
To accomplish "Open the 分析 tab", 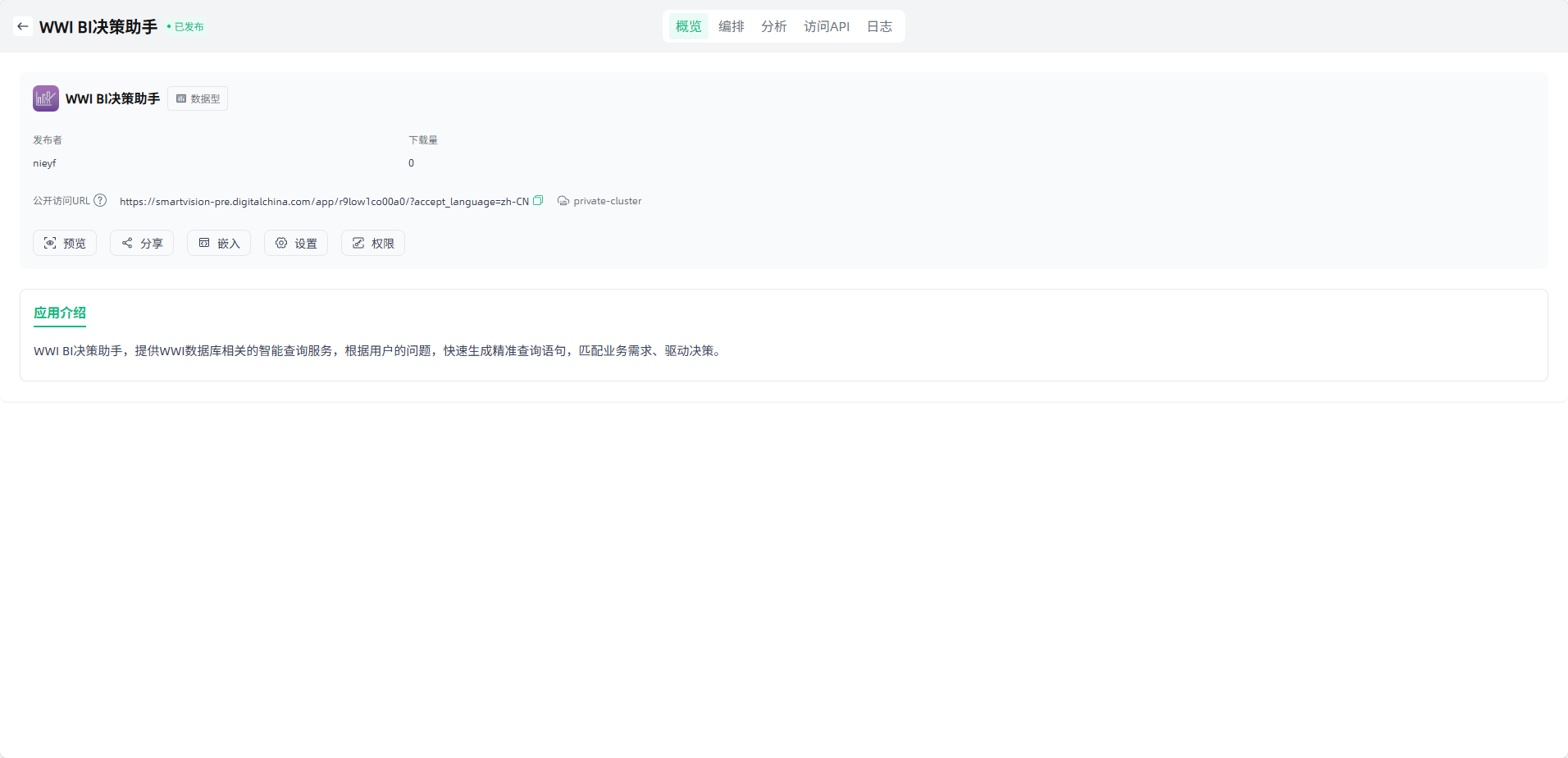I will tap(773, 26).
